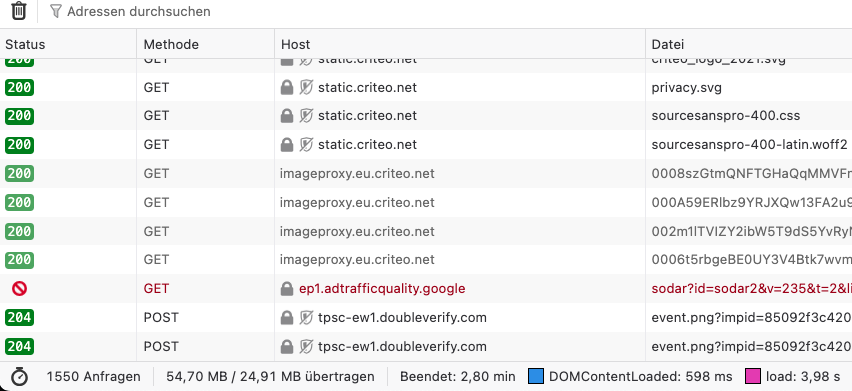The image size is (852, 391).
Task: Click the blue DOMContentLoaded color square
Action: click(x=536, y=376)
